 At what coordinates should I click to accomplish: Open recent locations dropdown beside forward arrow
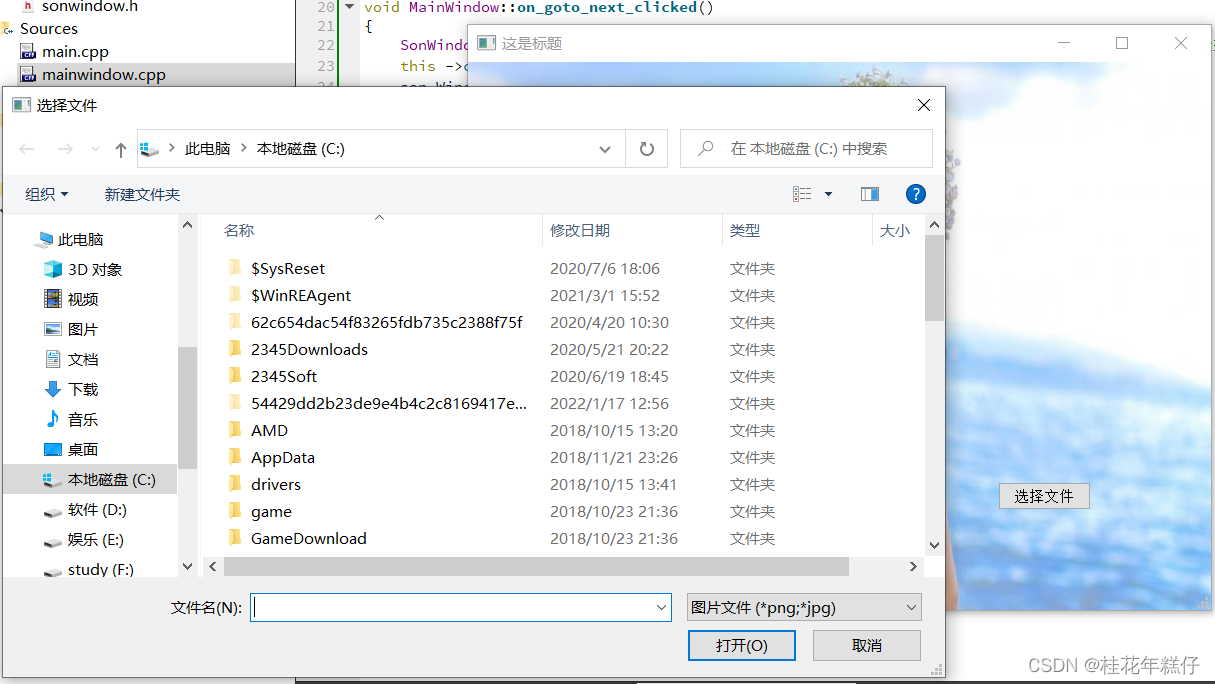[95, 149]
